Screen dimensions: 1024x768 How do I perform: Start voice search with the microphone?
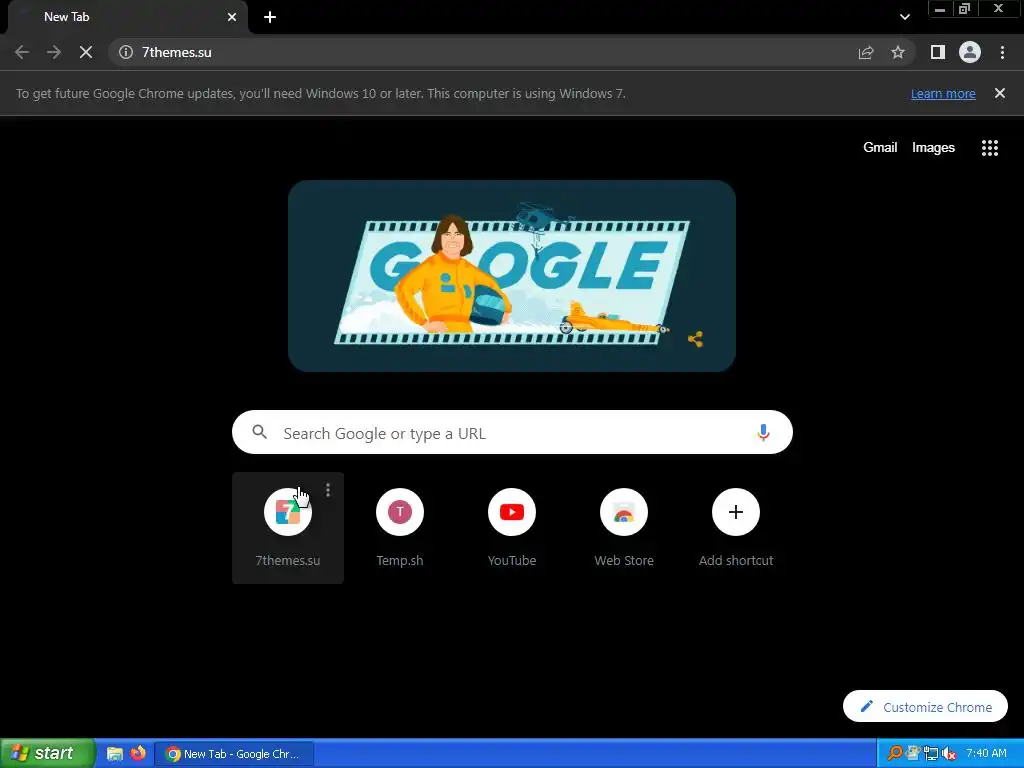tap(763, 432)
